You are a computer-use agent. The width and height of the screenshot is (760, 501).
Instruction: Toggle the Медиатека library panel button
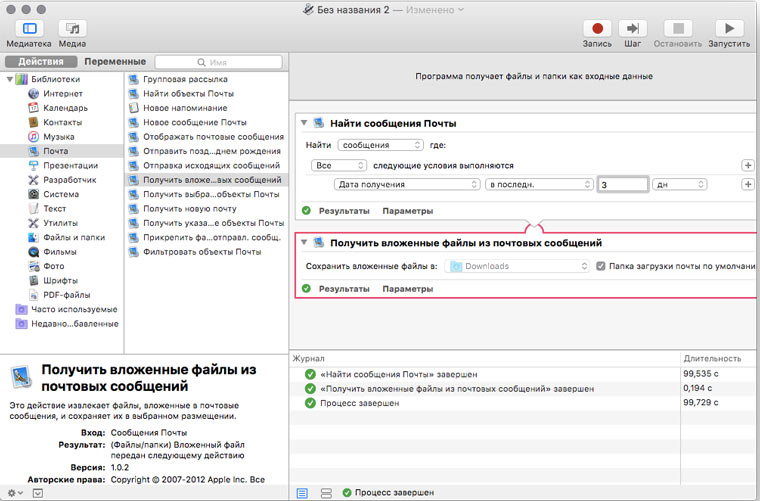pos(29,29)
